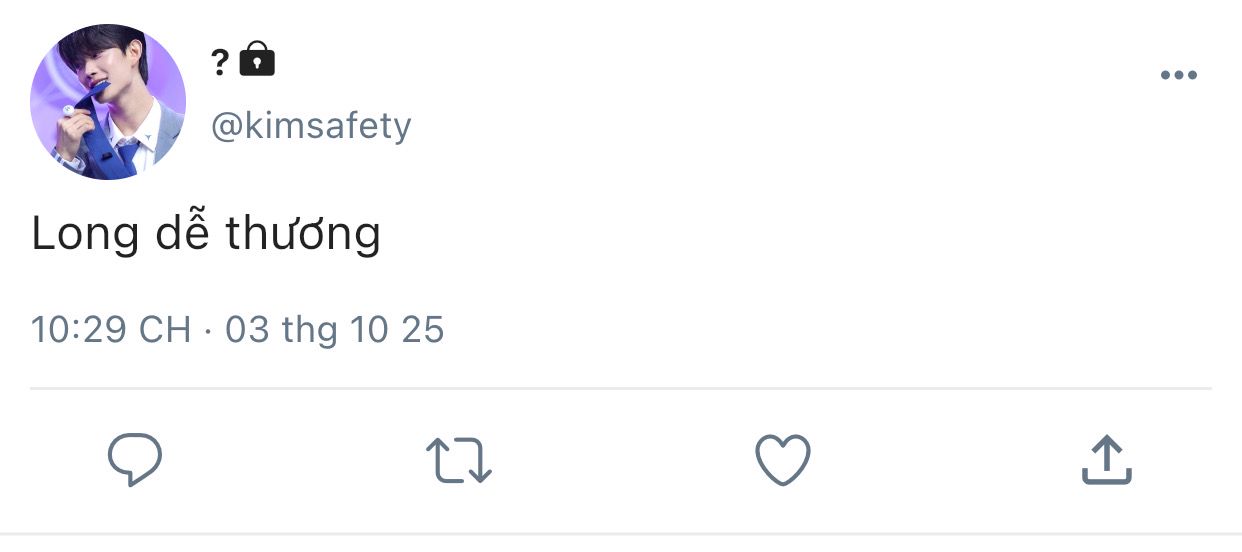Click the 10:29 CH timestamp

(110, 329)
